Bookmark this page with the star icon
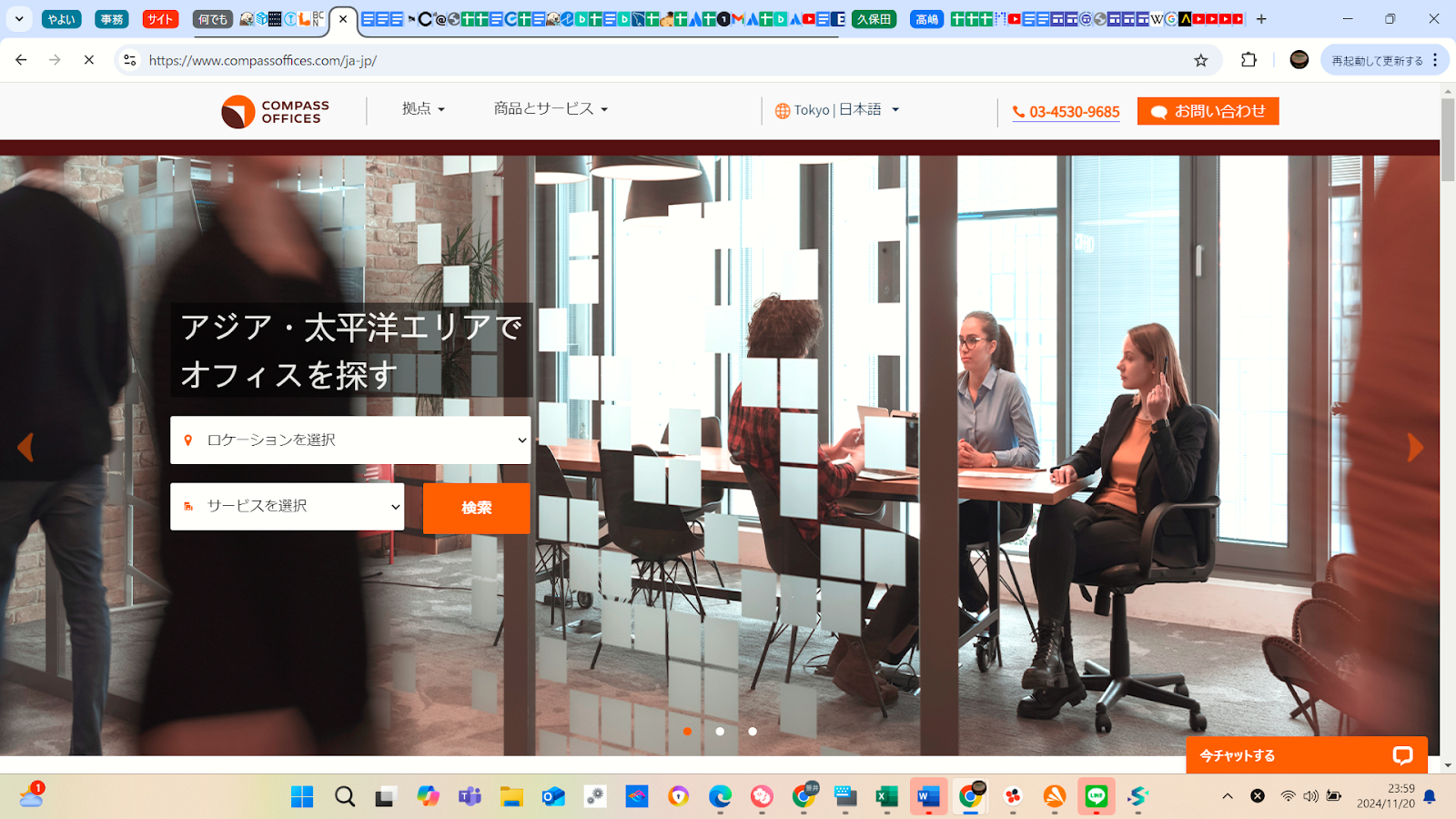 (1201, 60)
